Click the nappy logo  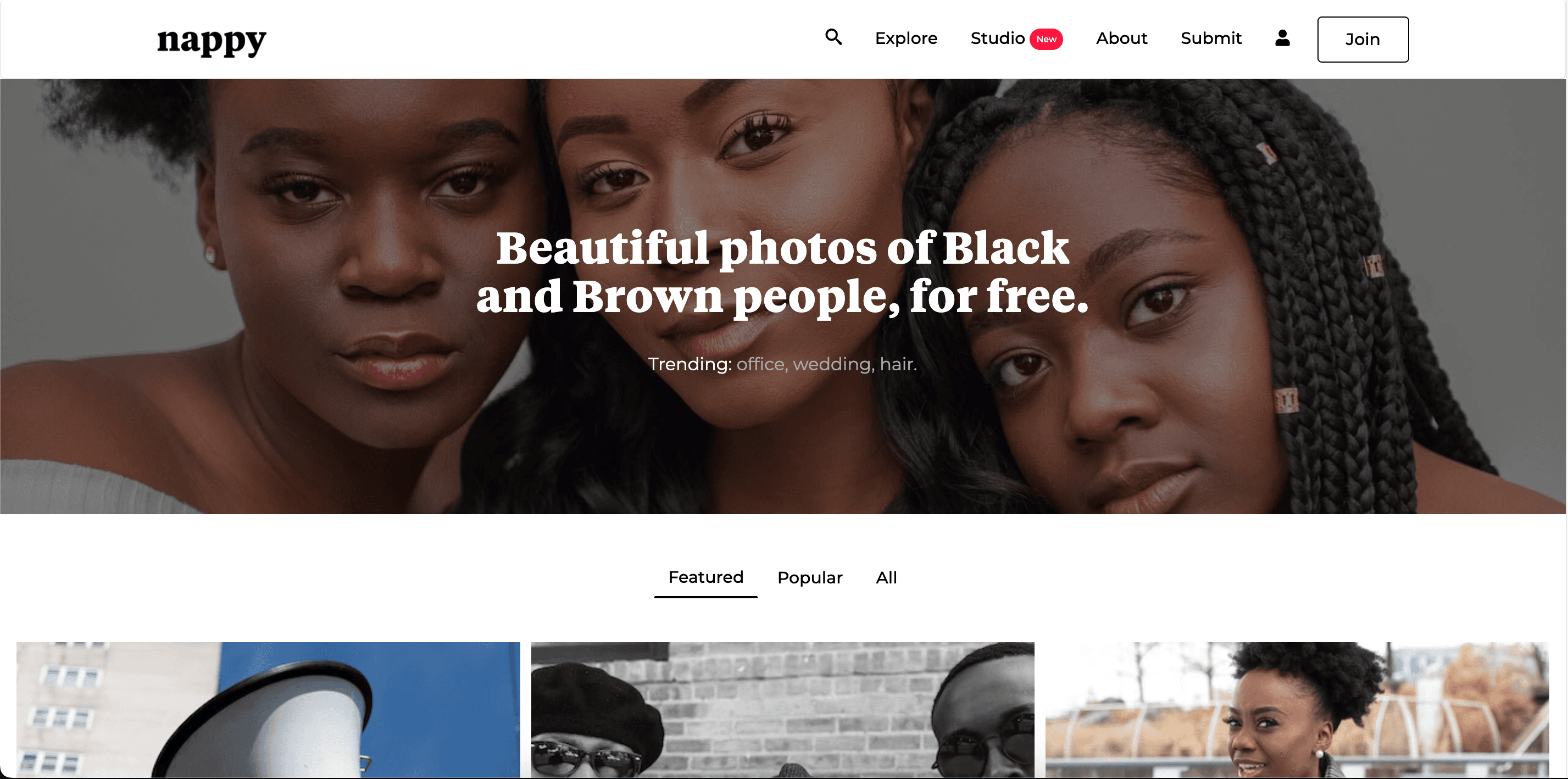tap(212, 41)
